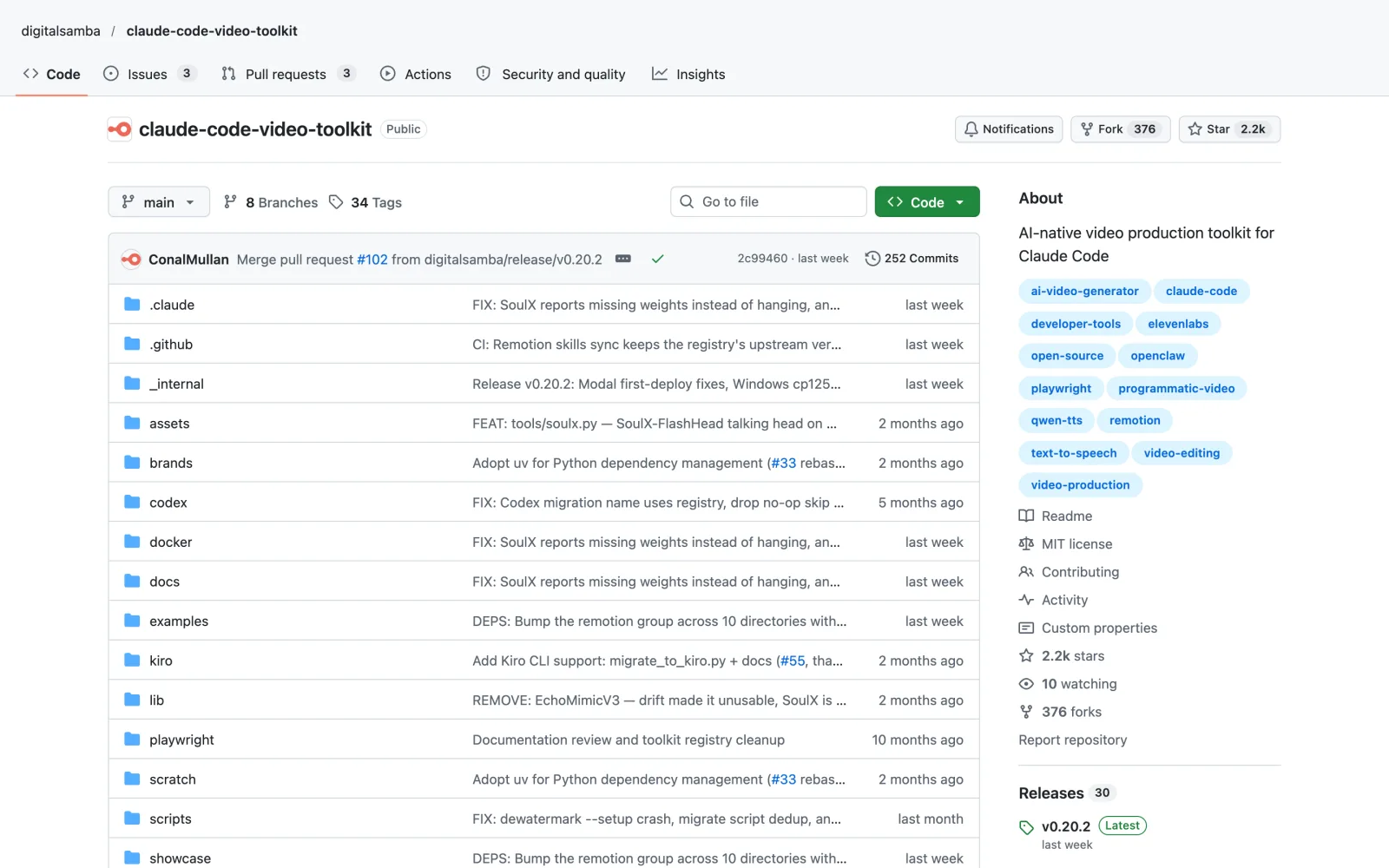Screen dimensions: 1389x868
Task: Open ConalMullan avatar in commit row
Action: pos(131,259)
